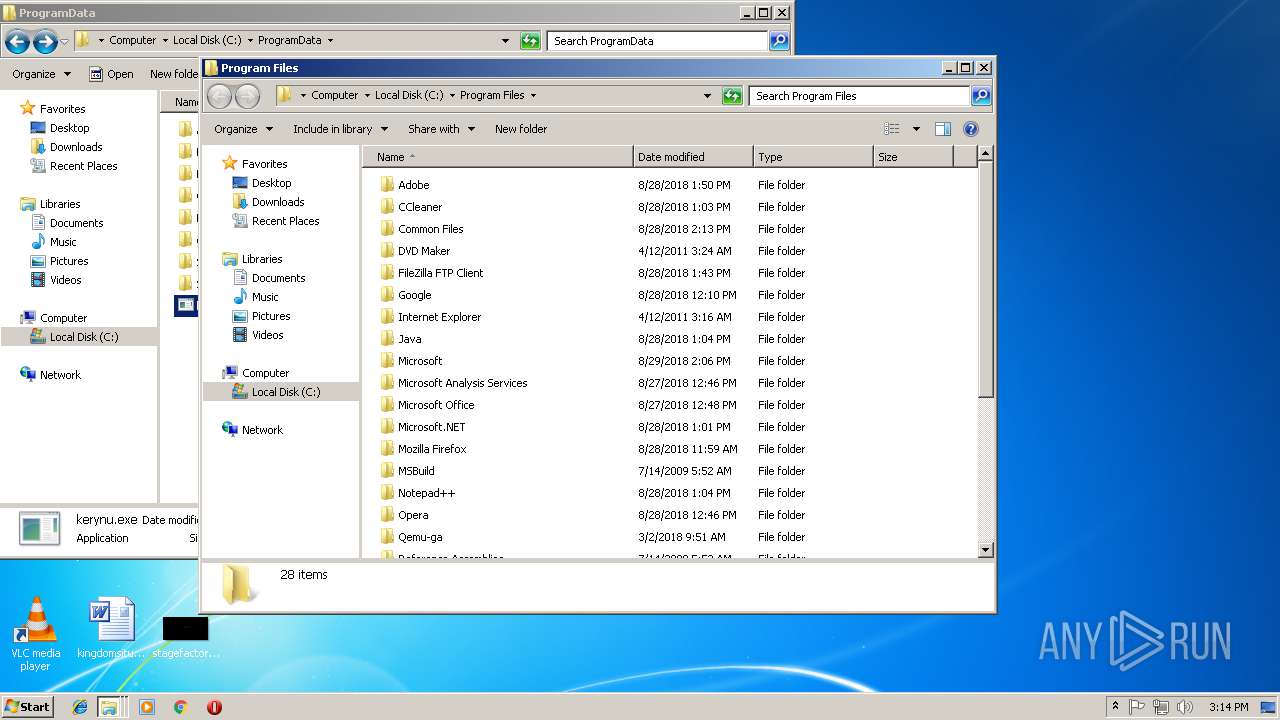This screenshot has width=1280, height=720.
Task: Open Include in library dropdown
Action: (340, 129)
